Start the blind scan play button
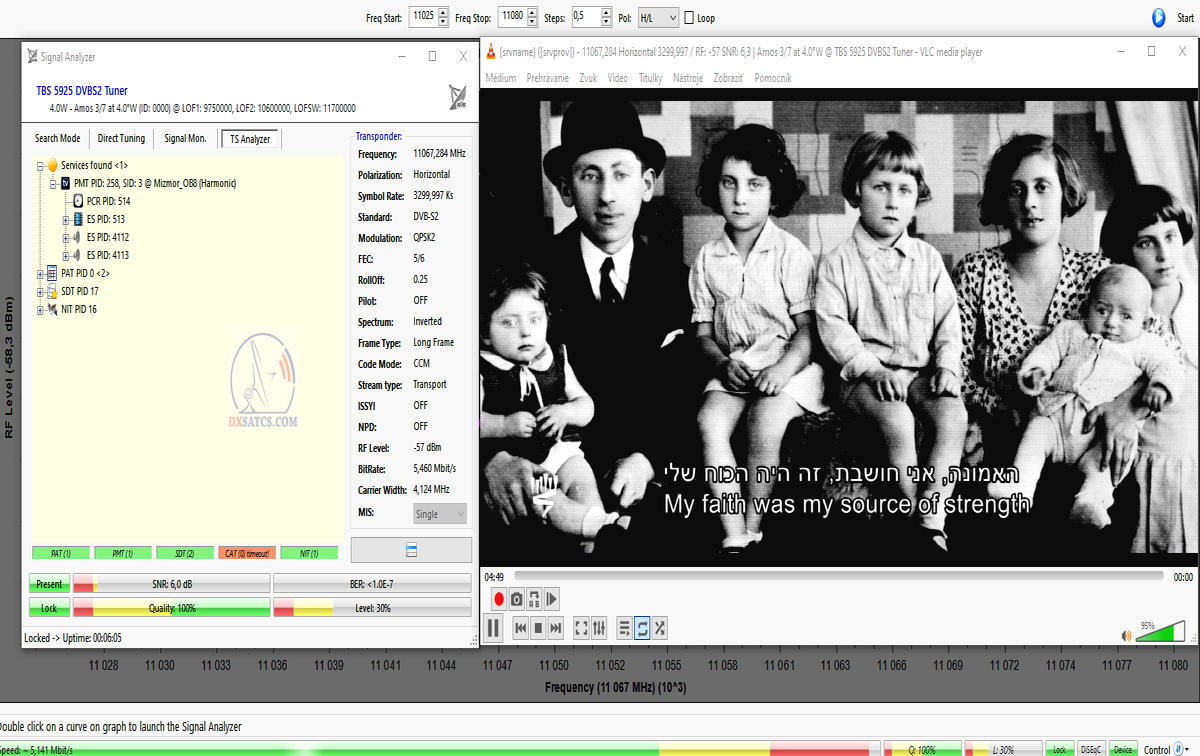 tap(1158, 17)
